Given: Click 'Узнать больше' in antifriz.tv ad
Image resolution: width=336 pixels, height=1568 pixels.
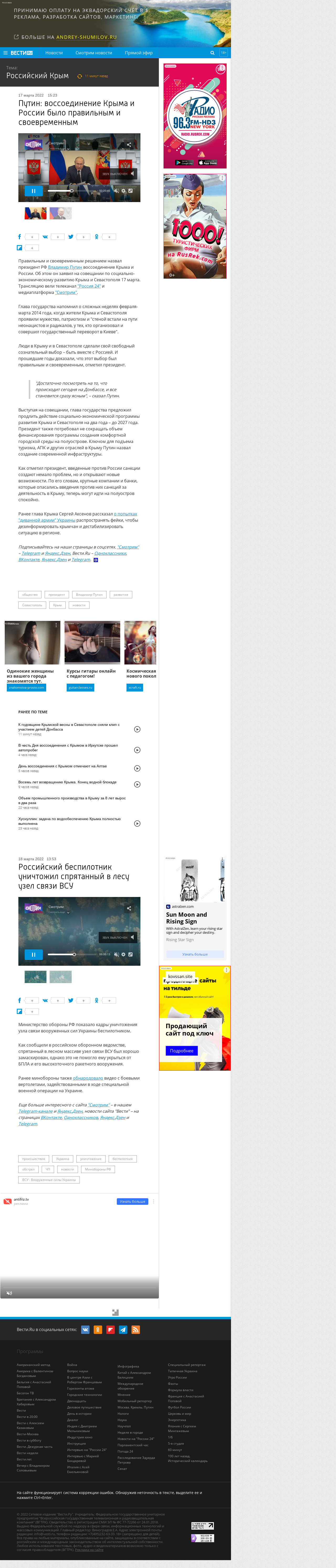Looking at the screenshot, I should [133, 1202].
